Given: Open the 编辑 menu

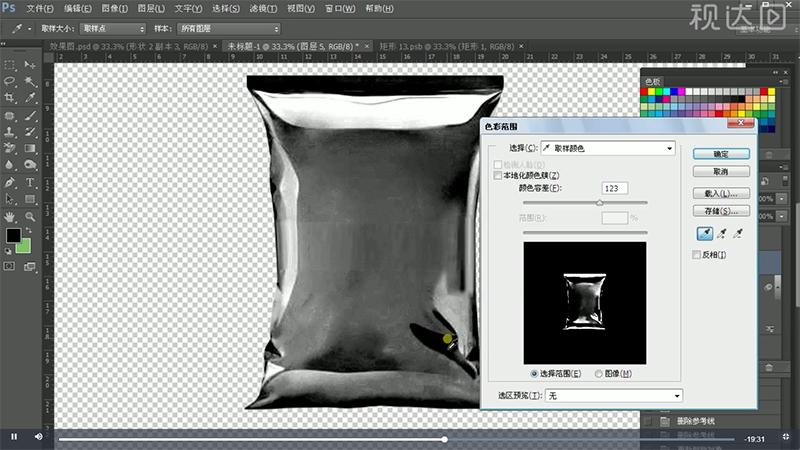Looking at the screenshot, I should click(x=78, y=9).
